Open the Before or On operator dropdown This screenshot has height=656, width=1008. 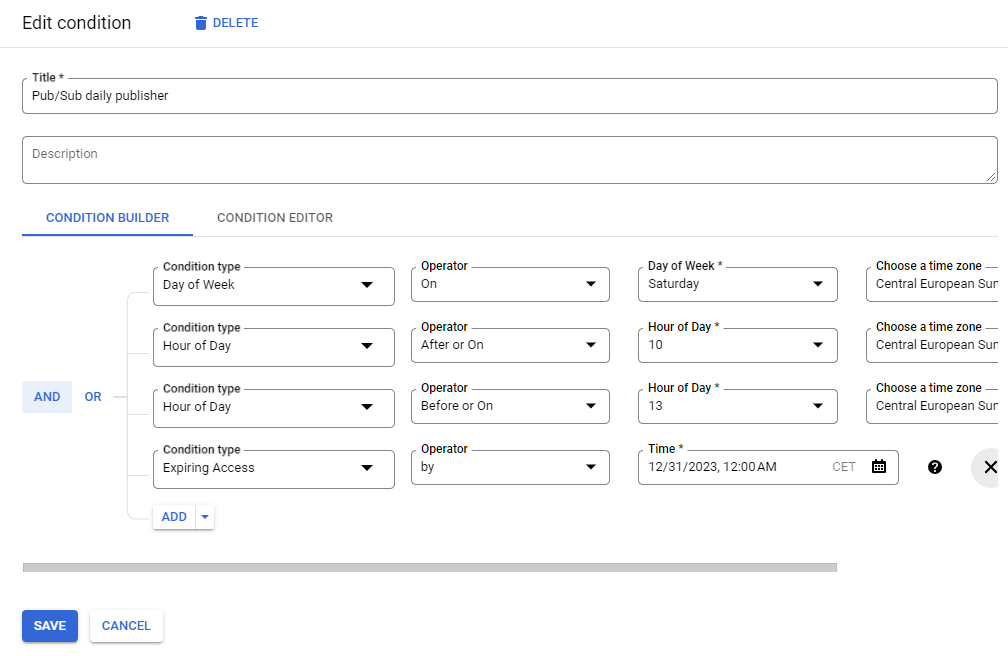pyautogui.click(x=510, y=406)
